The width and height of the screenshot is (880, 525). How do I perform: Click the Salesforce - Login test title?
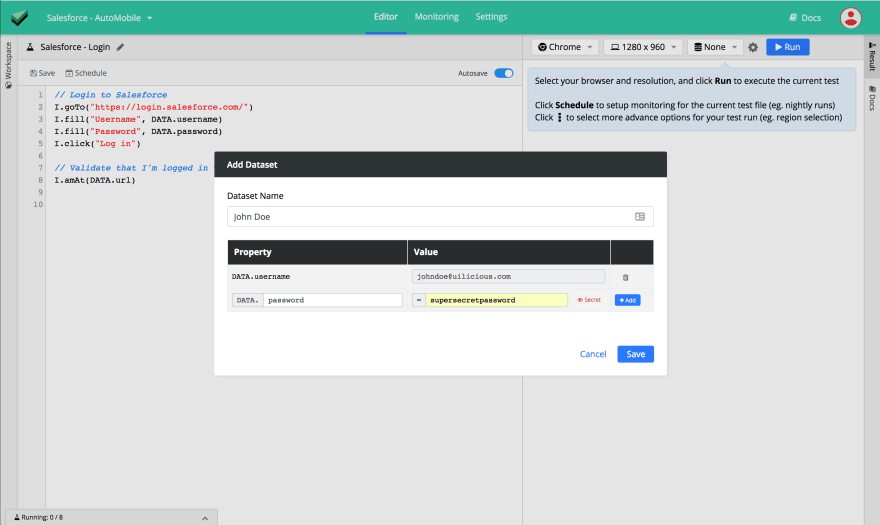(x=75, y=47)
